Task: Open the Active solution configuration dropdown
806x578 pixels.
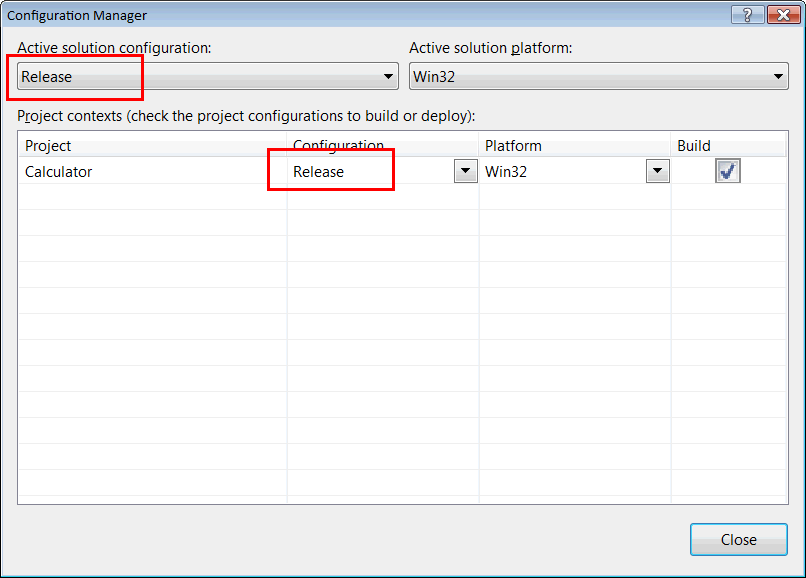Action: (208, 77)
